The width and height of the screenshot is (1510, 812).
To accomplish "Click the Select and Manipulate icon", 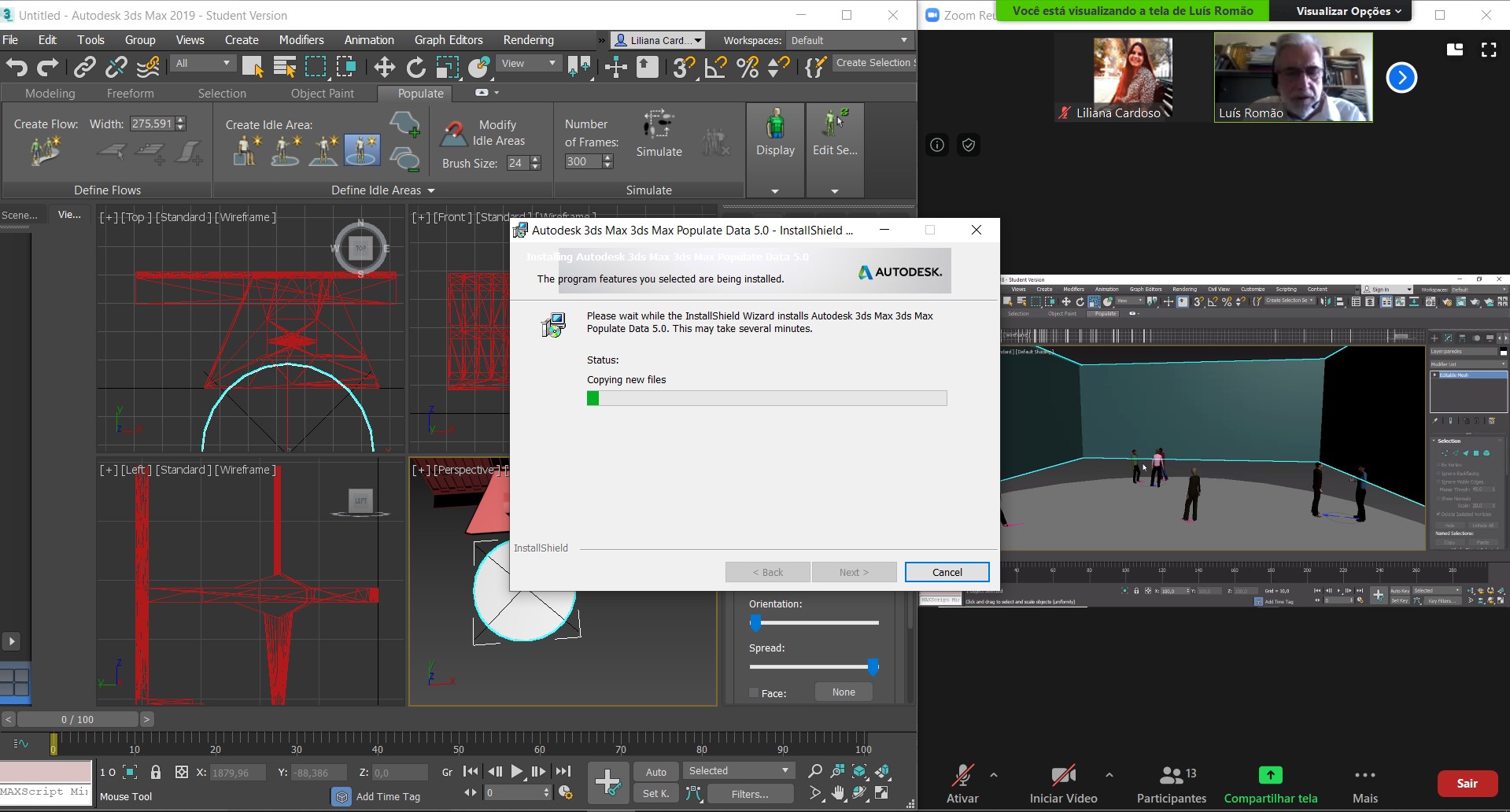I will [x=615, y=68].
